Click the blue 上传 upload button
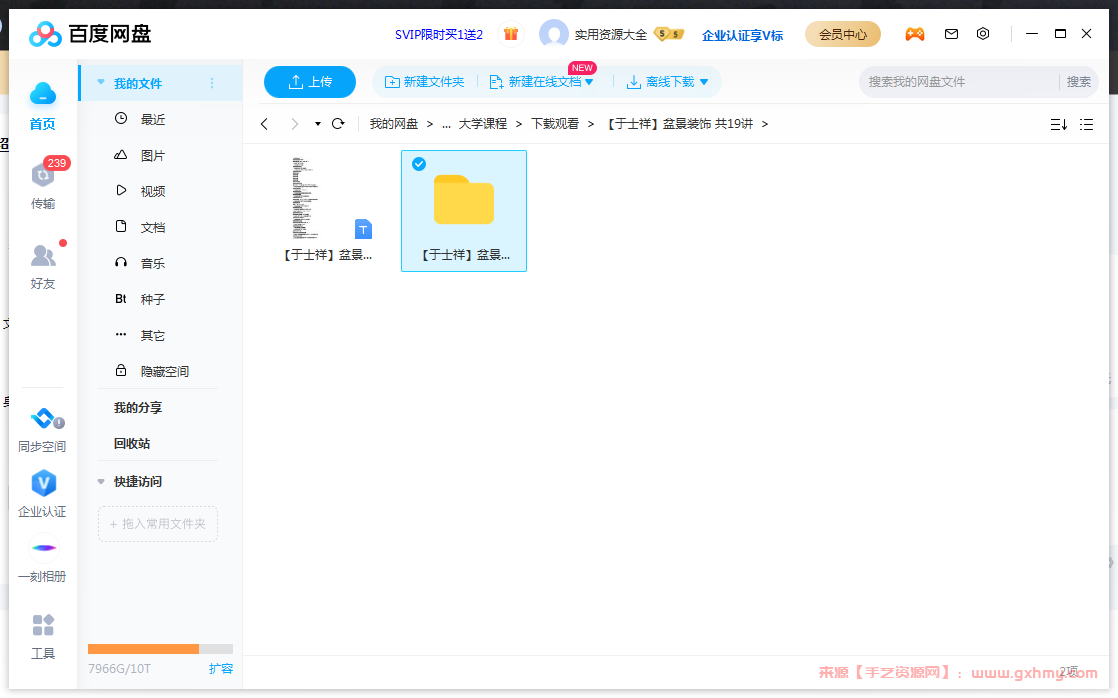The height and width of the screenshot is (698, 1118). (x=310, y=82)
